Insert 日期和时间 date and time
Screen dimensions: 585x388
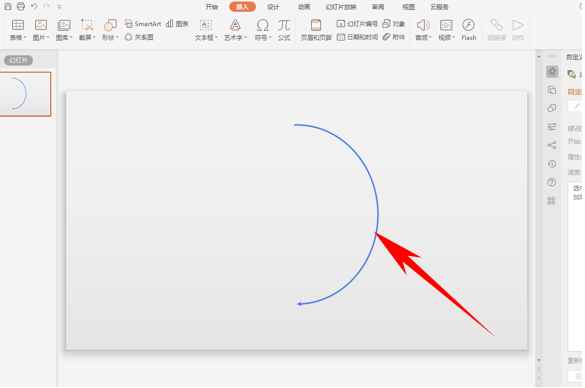pos(357,37)
